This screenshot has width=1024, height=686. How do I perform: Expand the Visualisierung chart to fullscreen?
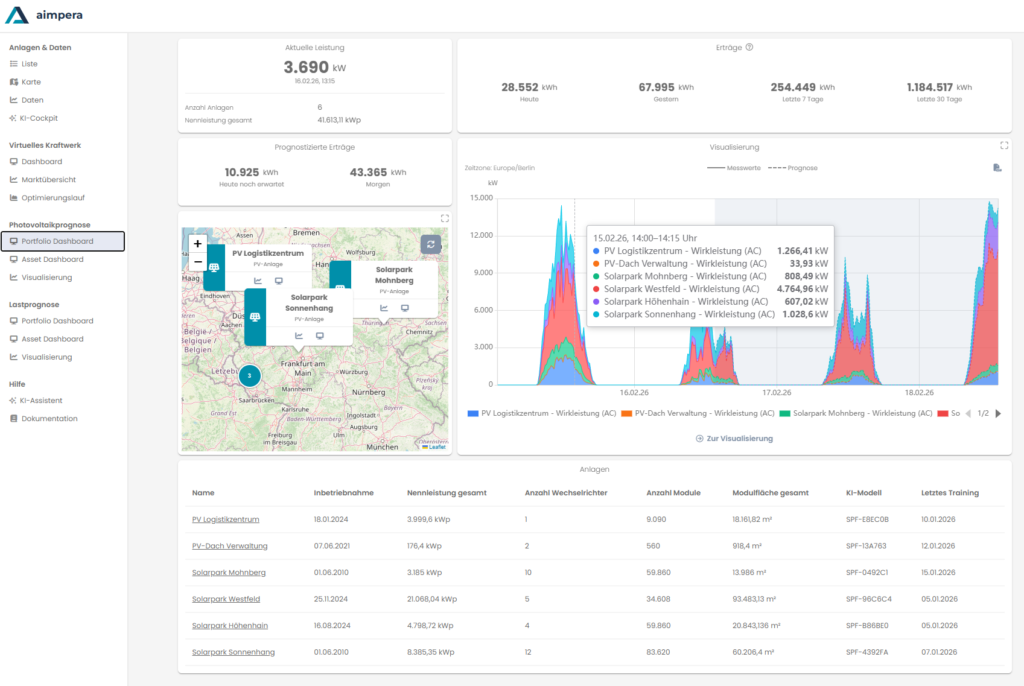click(1004, 145)
